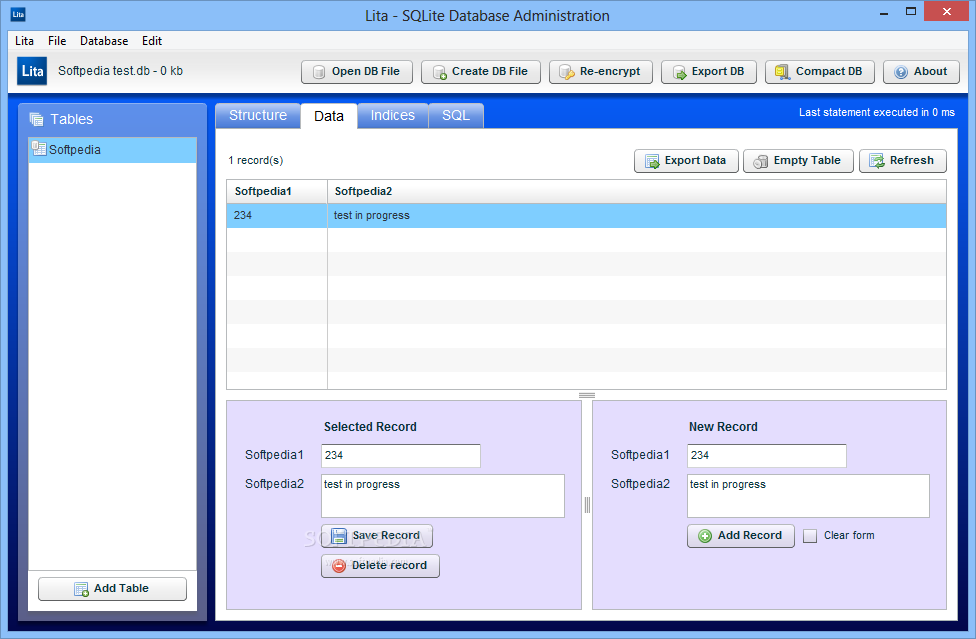
Task: Click Softpedia1 field in Selected Record
Action: tap(401, 455)
